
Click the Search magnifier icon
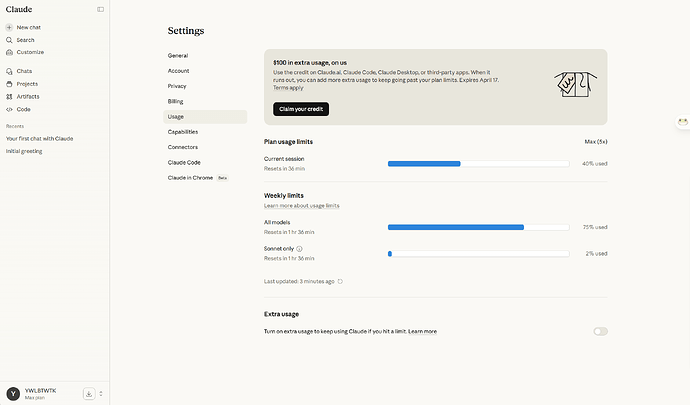9,40
